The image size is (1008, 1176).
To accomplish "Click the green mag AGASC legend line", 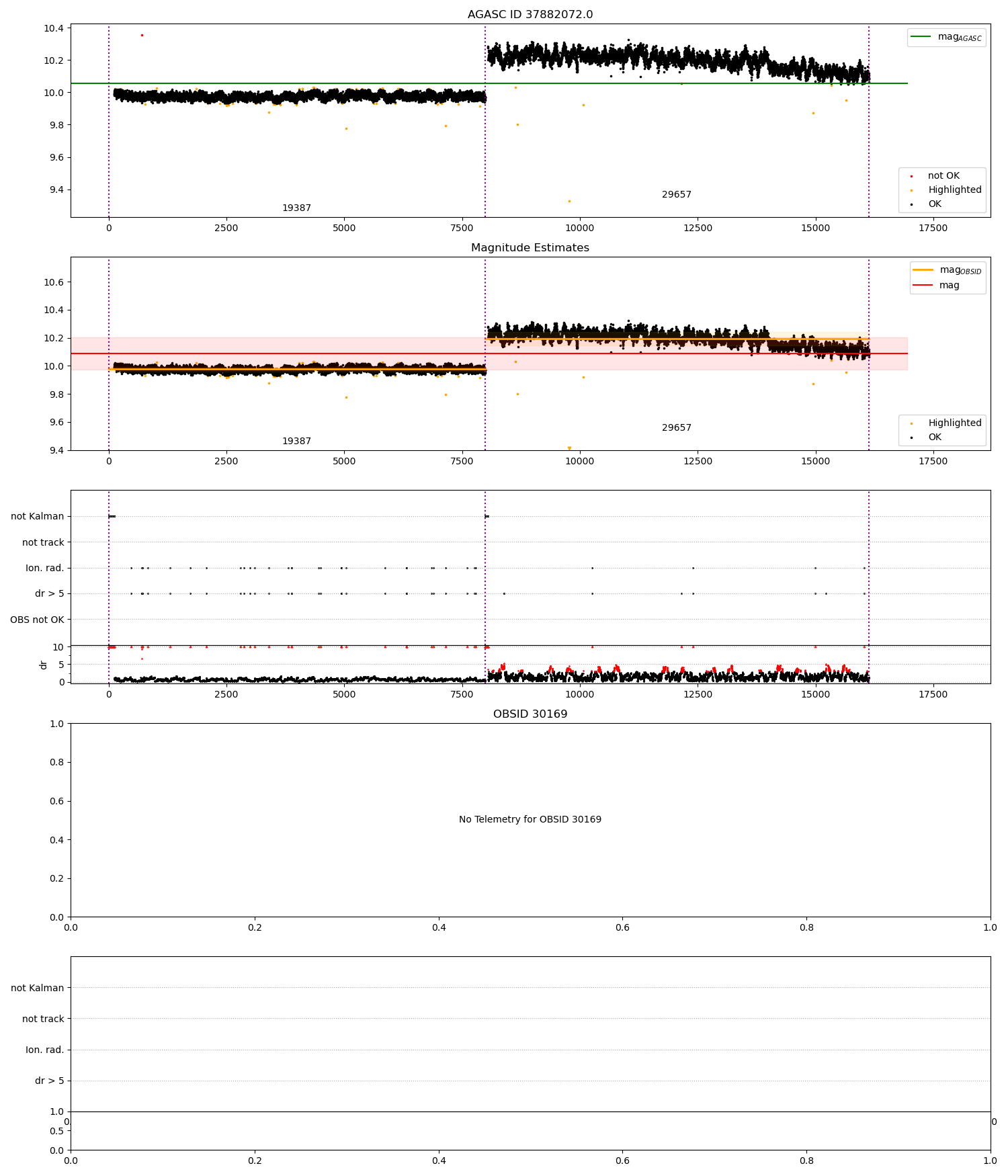I will 921,37.
